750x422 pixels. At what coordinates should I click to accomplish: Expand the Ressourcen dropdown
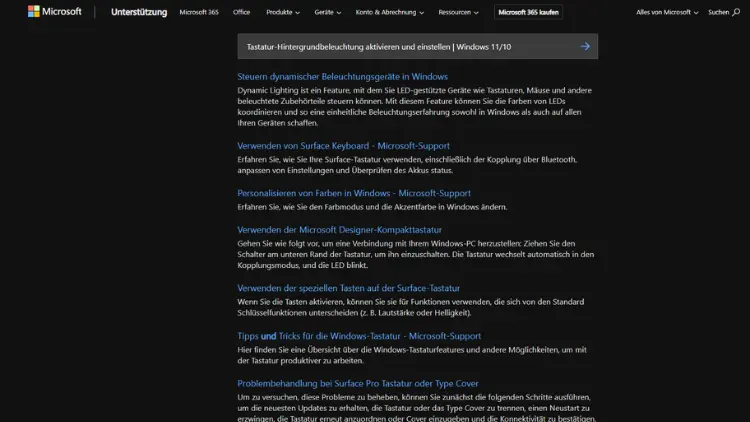[x=458, y=12]
